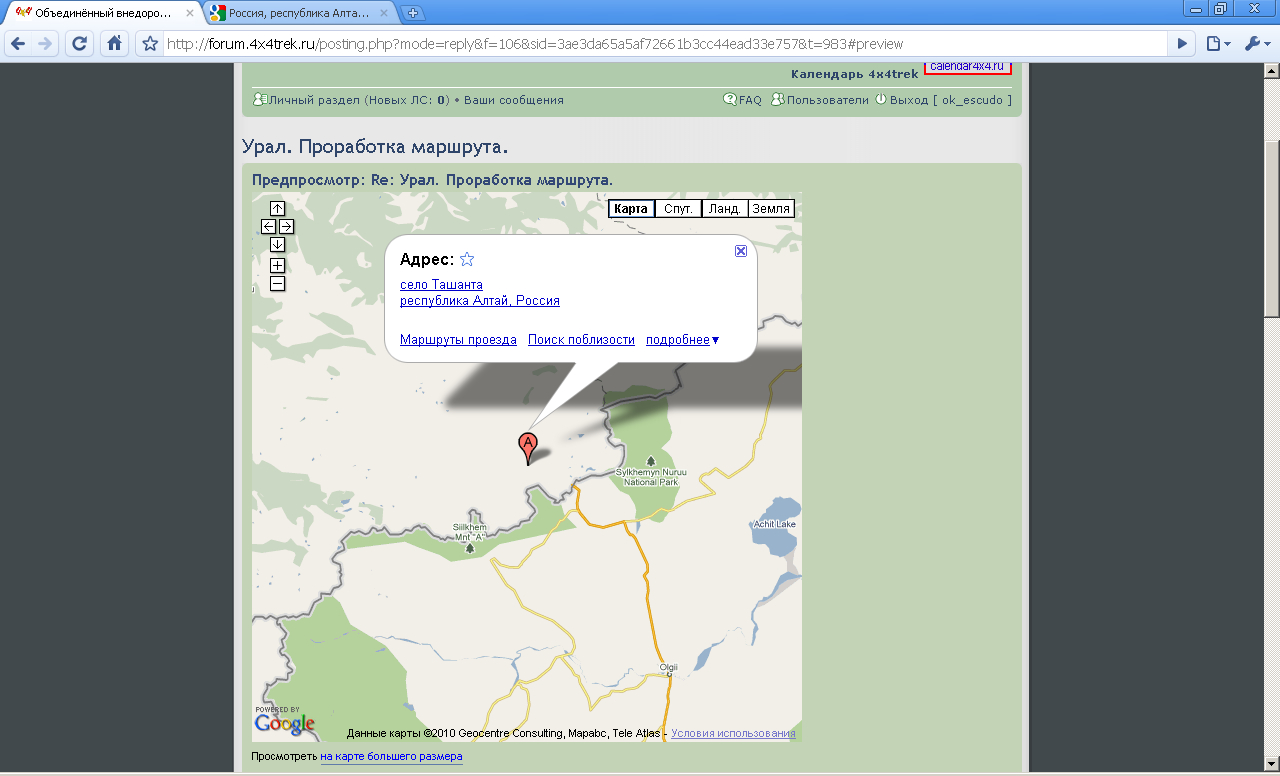Bookmark page with star icon
The width and height of the screenshot is (1280, 776).
click(150, 44)
